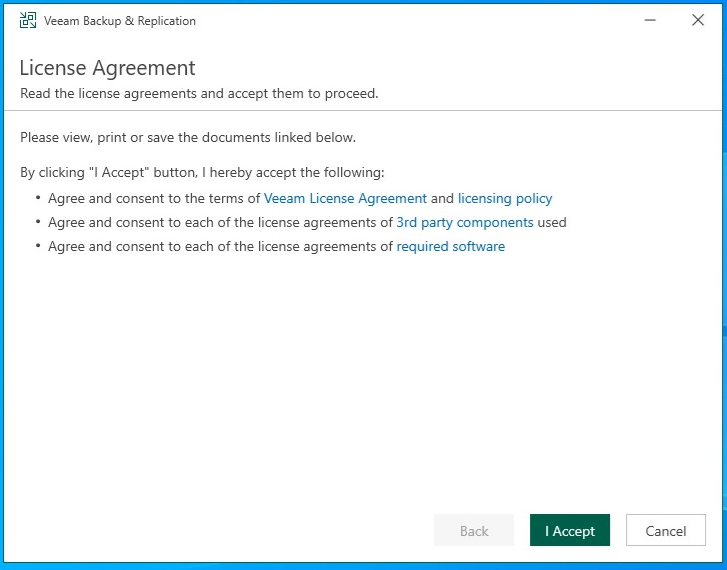Open the licensing policy link
The width and height of the screenshot is (727, 570).
coord(505,199)
